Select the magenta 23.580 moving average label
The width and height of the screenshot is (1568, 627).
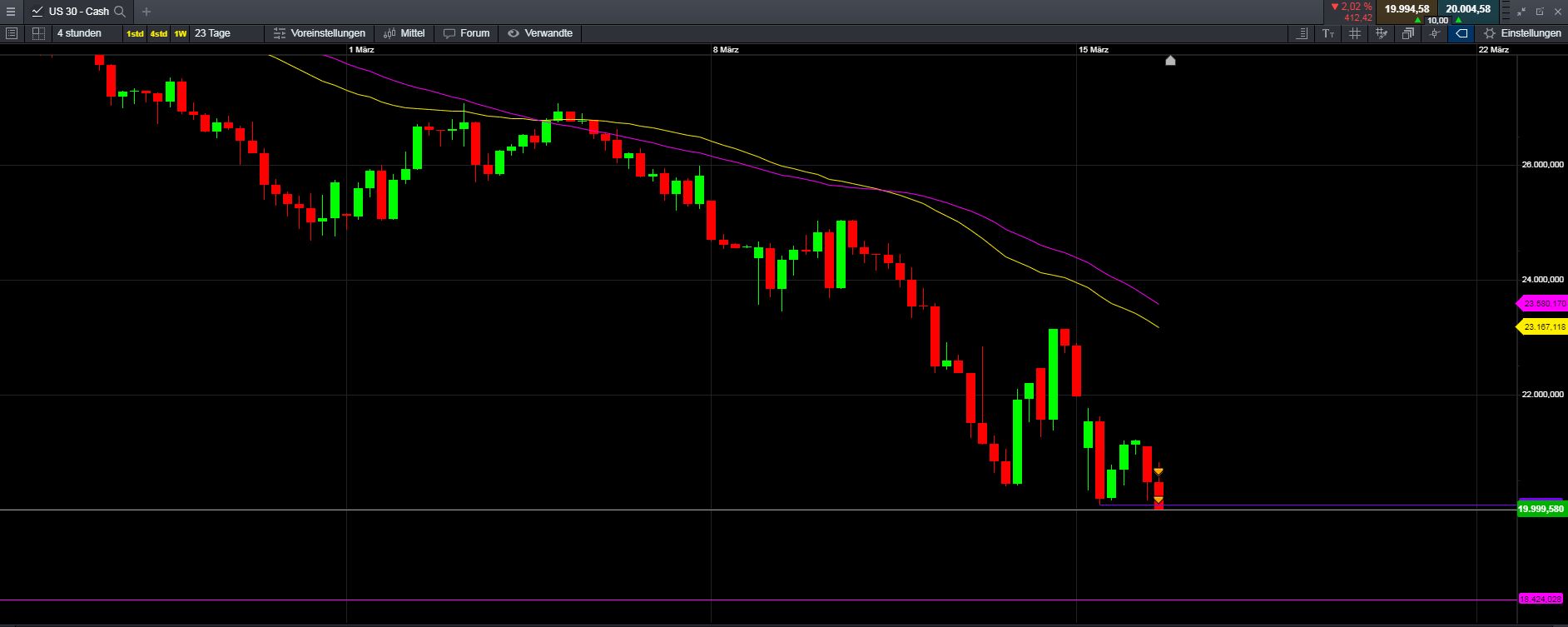pos(1543,304)
